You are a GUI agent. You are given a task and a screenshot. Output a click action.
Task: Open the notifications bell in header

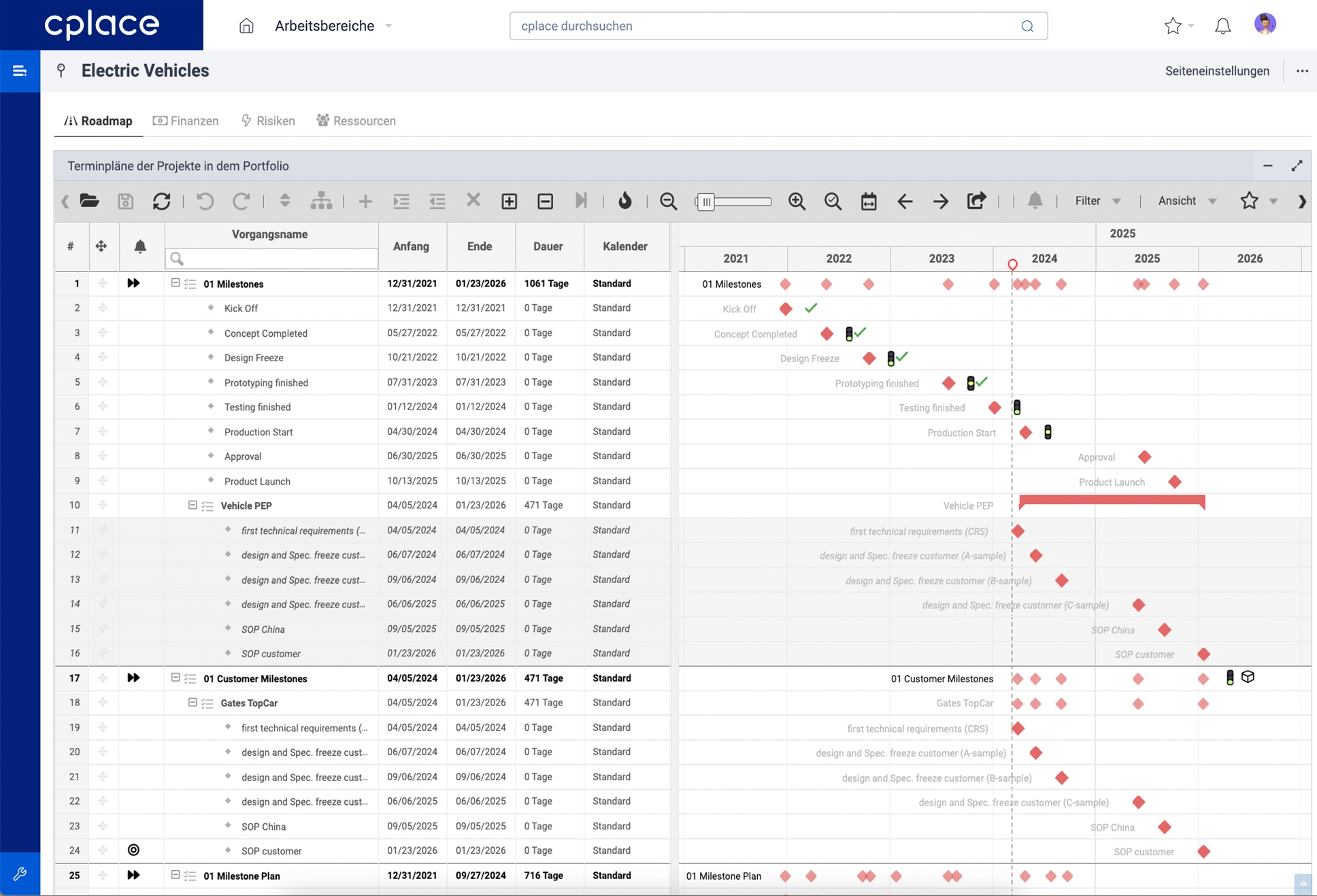pos(1222,26)
